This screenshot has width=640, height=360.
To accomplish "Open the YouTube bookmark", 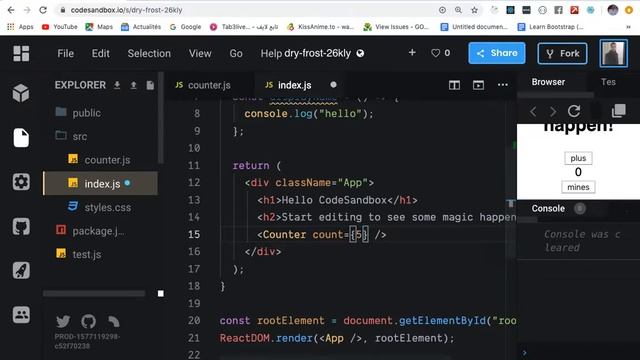I will tap(60, 27).
